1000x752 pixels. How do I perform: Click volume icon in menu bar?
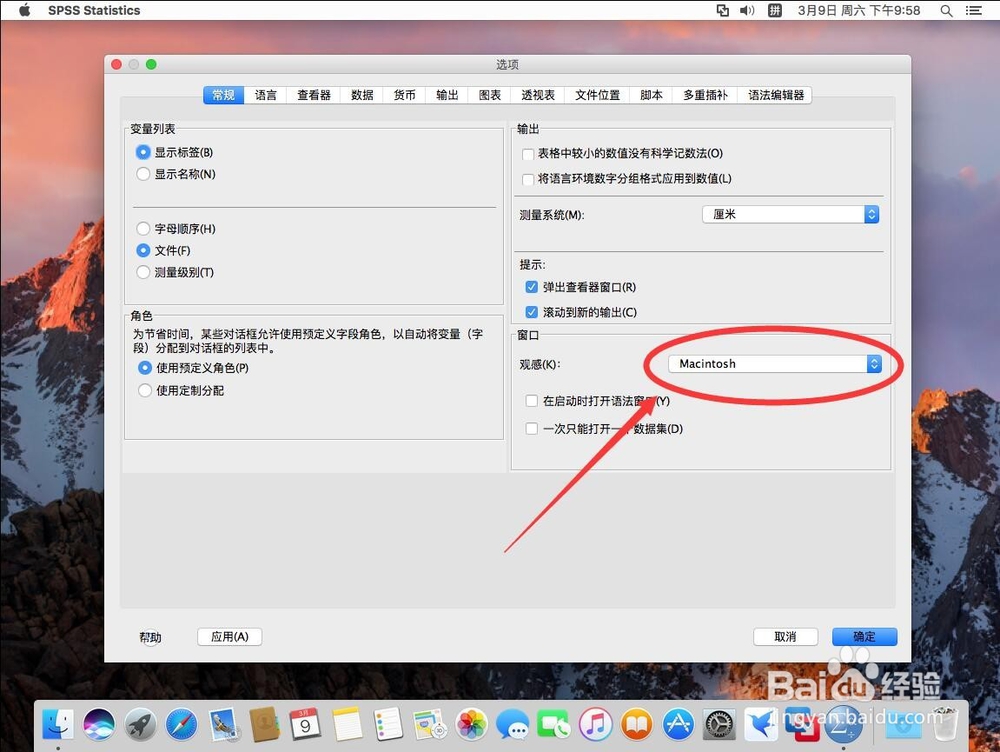(747, 10)
